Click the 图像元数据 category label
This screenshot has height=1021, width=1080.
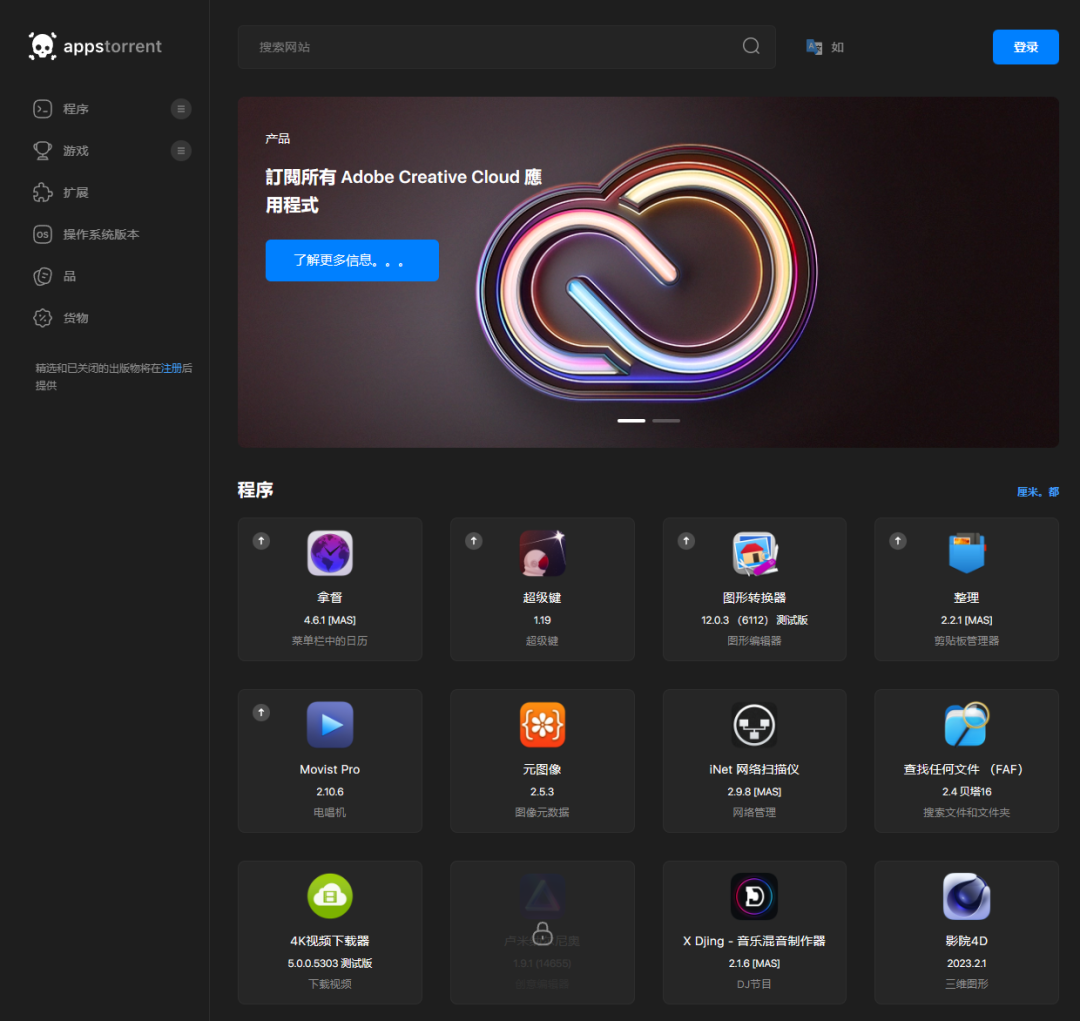click(x=542, y=812)
